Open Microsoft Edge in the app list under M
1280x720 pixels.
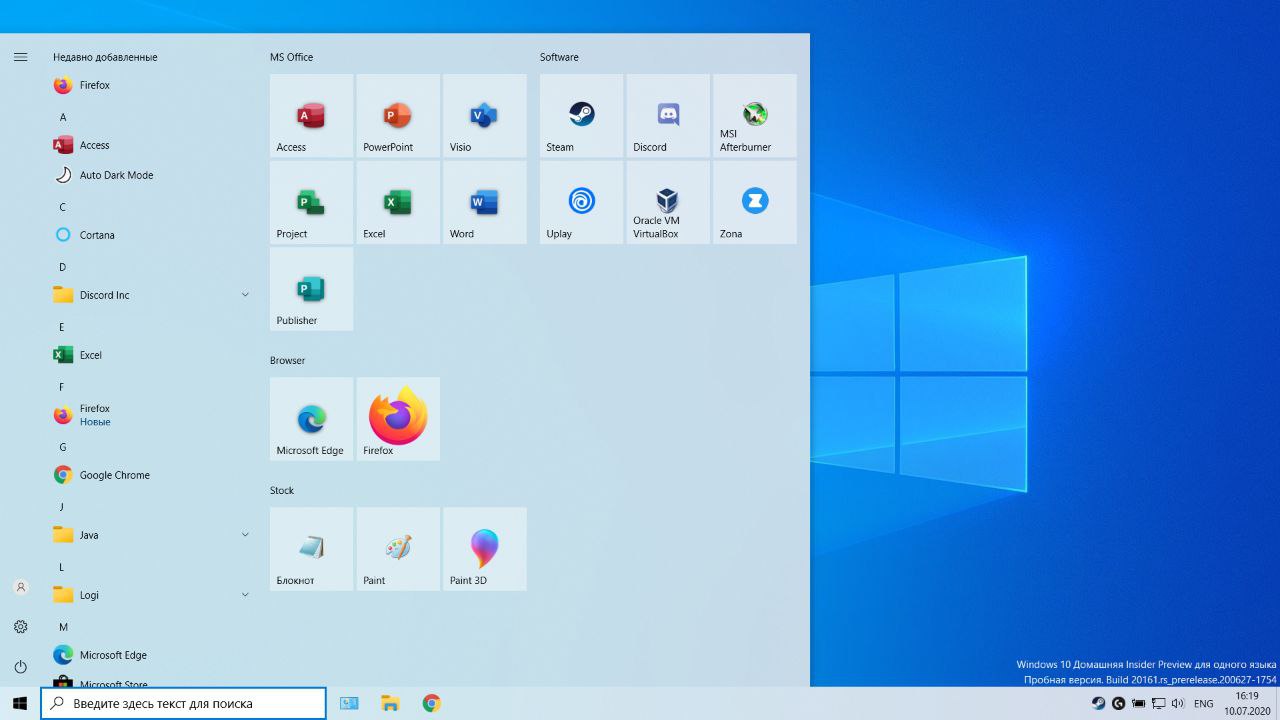(x=151, y=655)
